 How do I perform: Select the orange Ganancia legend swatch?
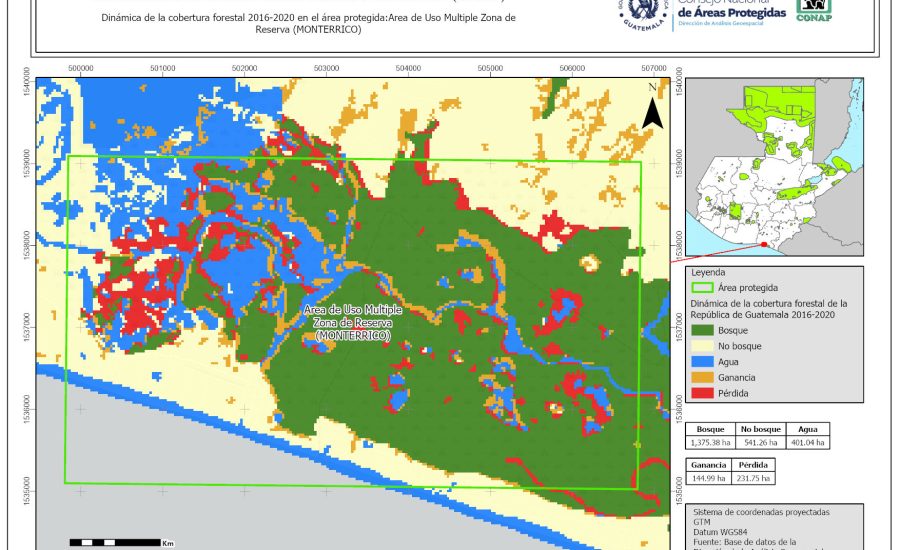pos(702,379)
